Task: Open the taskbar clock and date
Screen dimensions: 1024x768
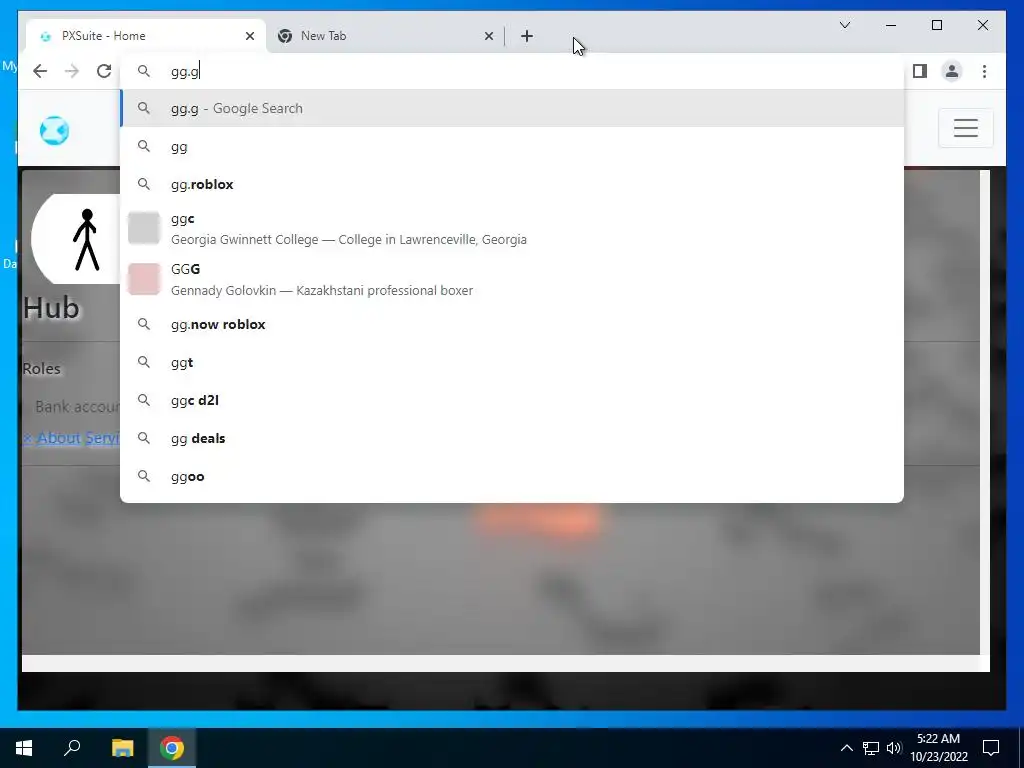Action: pyautogui.click(x=938, y=748)
